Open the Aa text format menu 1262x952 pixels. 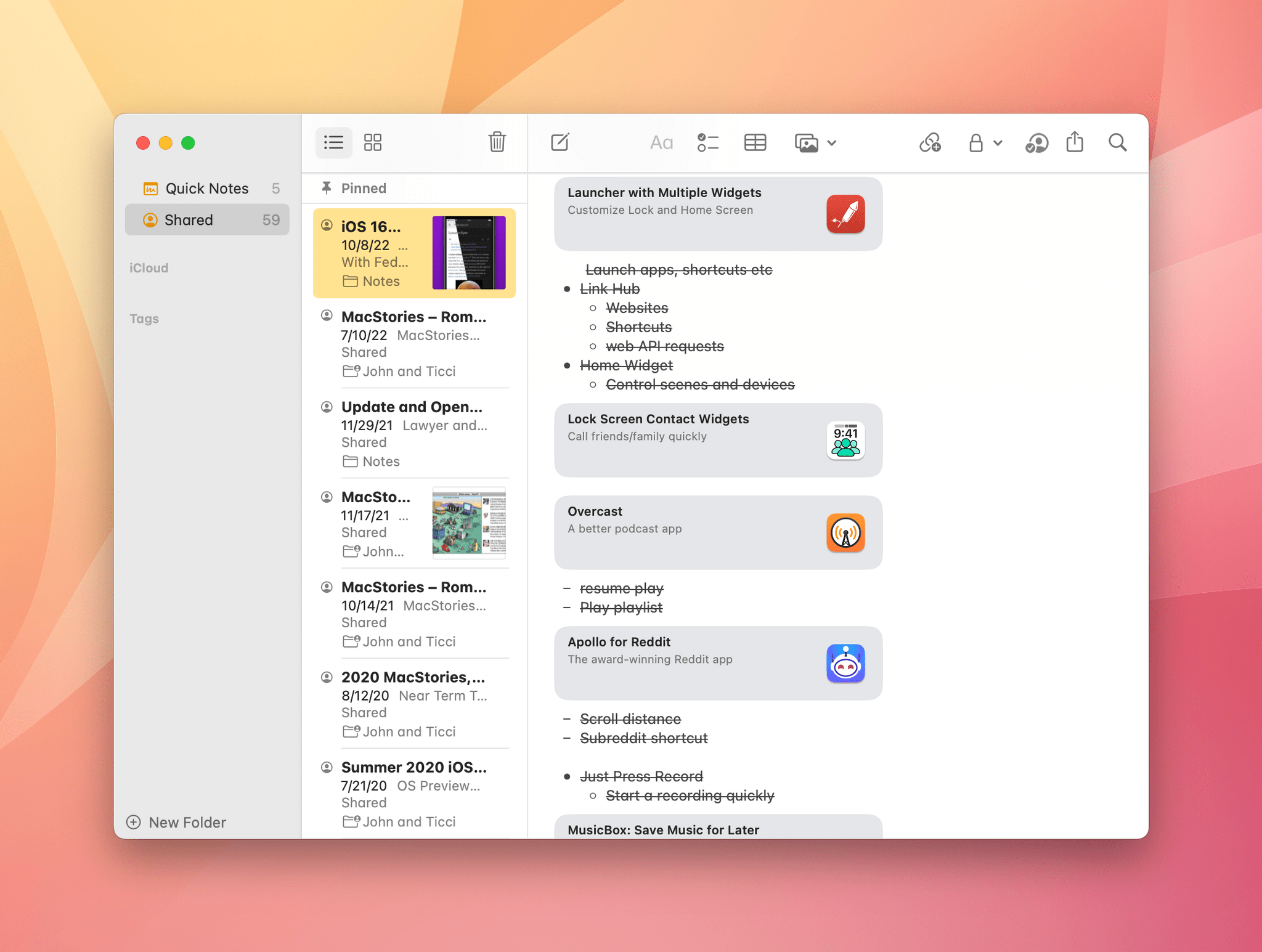tap(661, 143)
